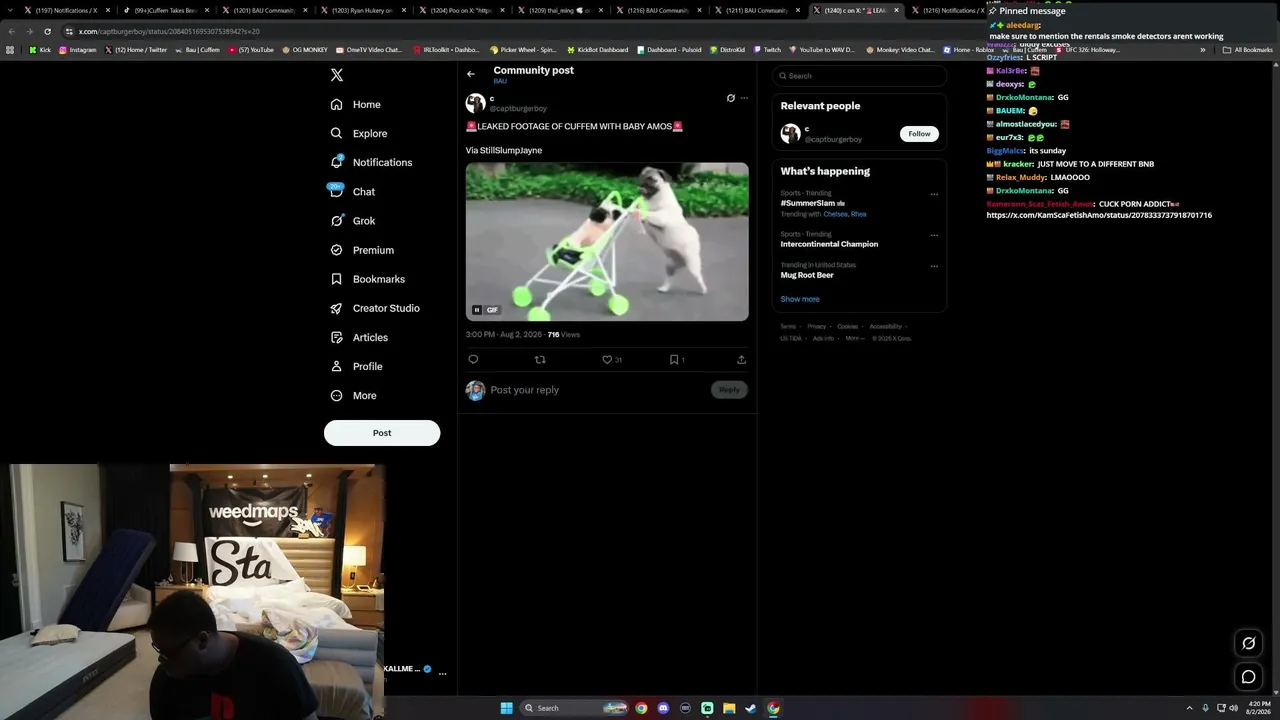Open the account switcher three-dot menu
The image size is (1280, 720).
coord(442,673)
